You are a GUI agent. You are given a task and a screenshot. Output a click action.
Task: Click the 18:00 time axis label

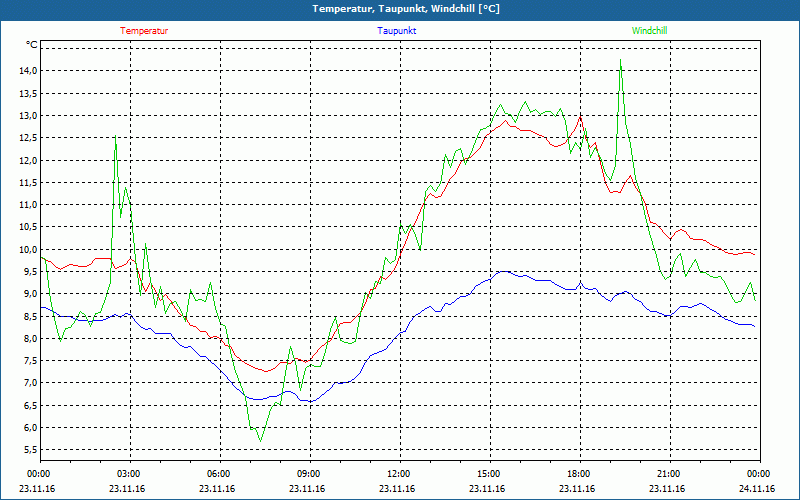coord(578,474)
